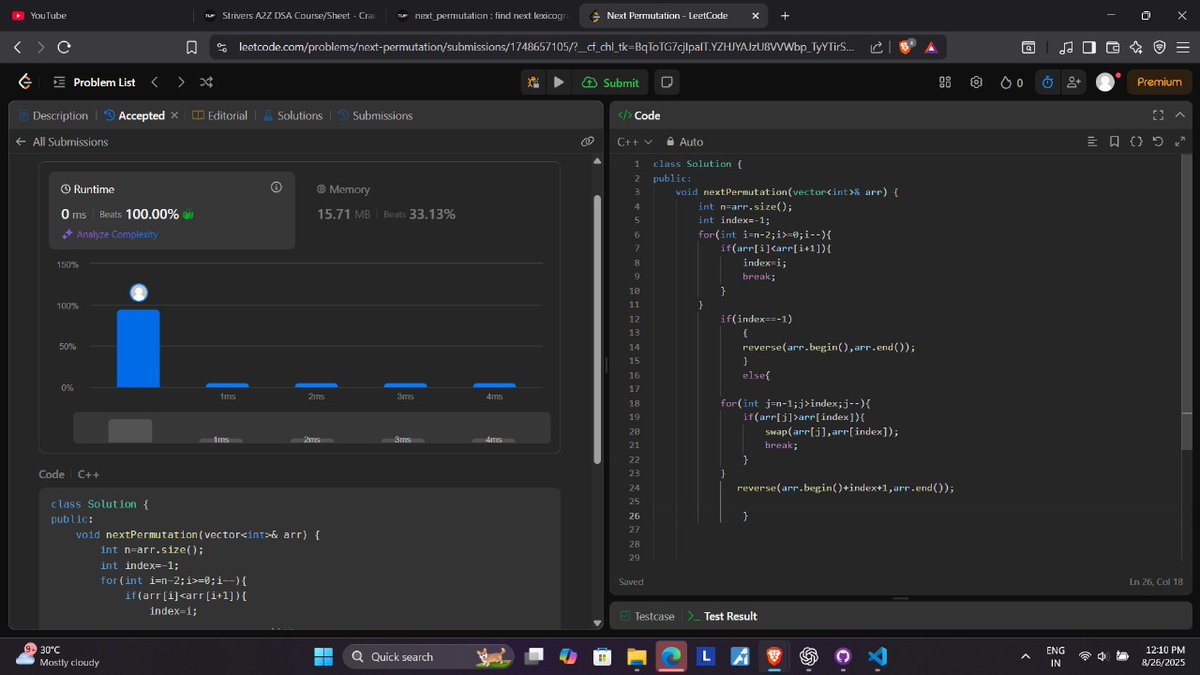Viewport: 1200px width, 675px height.
Task: Select the 1ms runtime distribution bar
Action: tap(228, 384)
